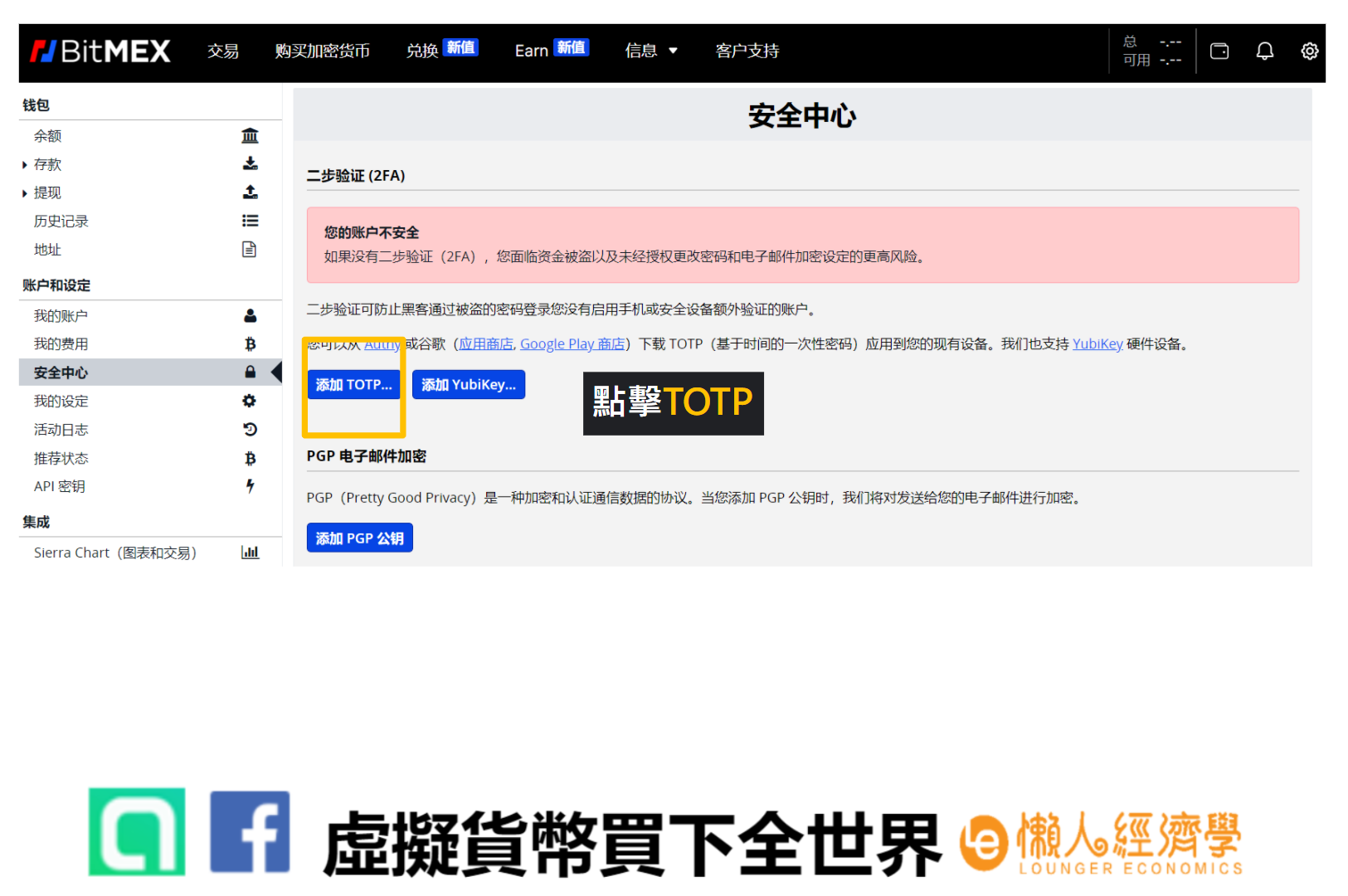Click the 添加 YubiKey... button
Image resolution: width=1348 pixels, height=896 pixels.
click(469, 385)
